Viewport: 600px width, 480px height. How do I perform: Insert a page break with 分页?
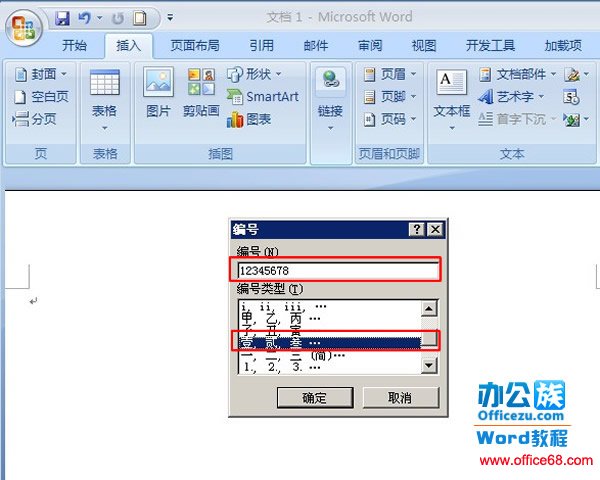[x=34, y=119]
